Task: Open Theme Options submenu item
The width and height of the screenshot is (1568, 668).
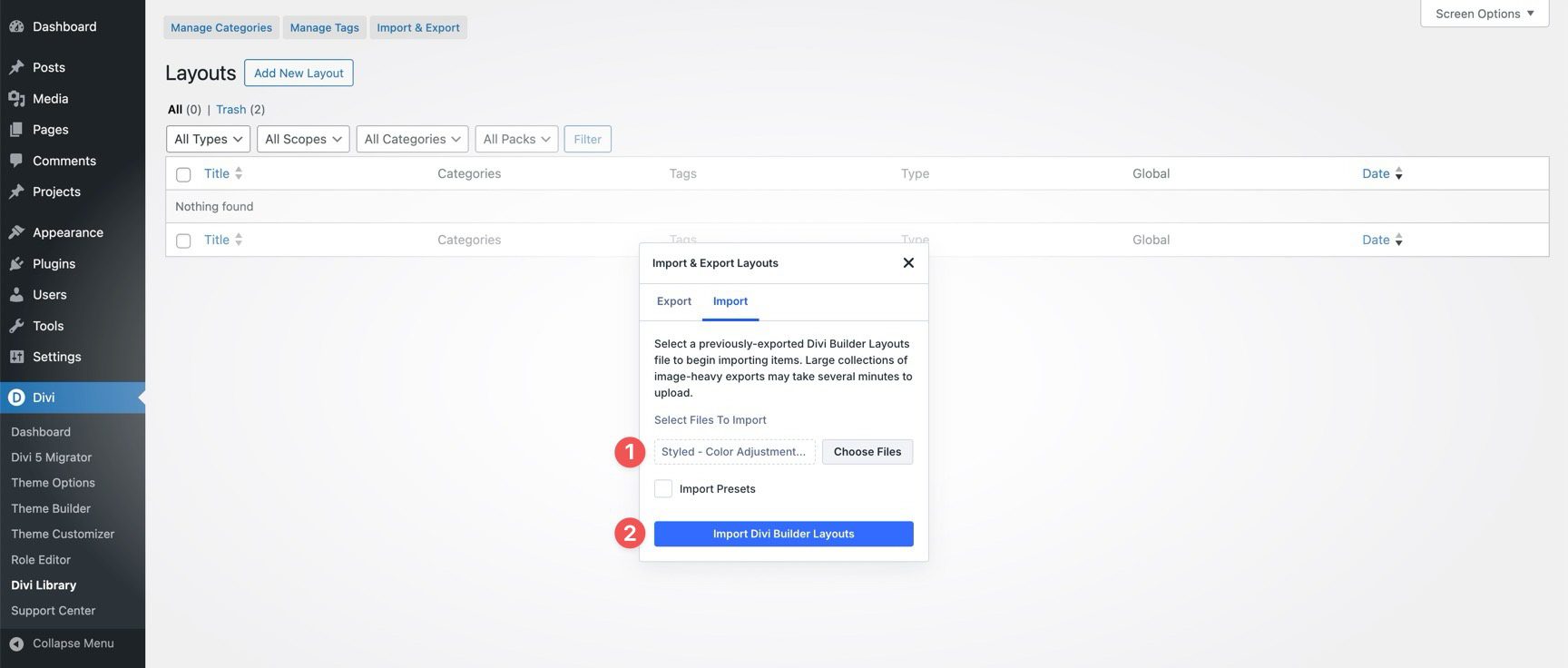Action: 53,483
